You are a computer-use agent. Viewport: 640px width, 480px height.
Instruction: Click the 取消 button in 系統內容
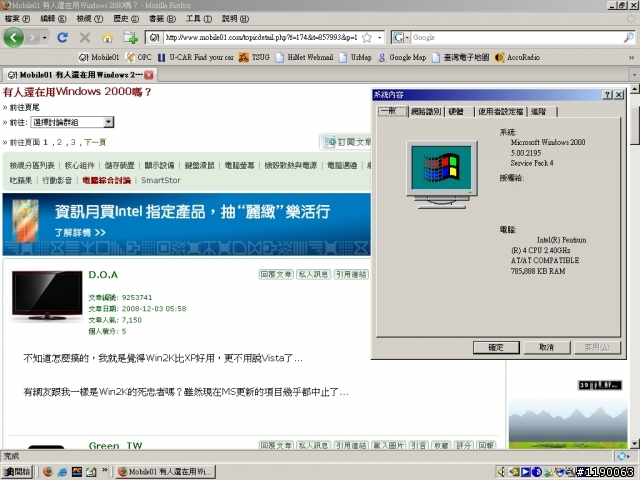[547, 347]
